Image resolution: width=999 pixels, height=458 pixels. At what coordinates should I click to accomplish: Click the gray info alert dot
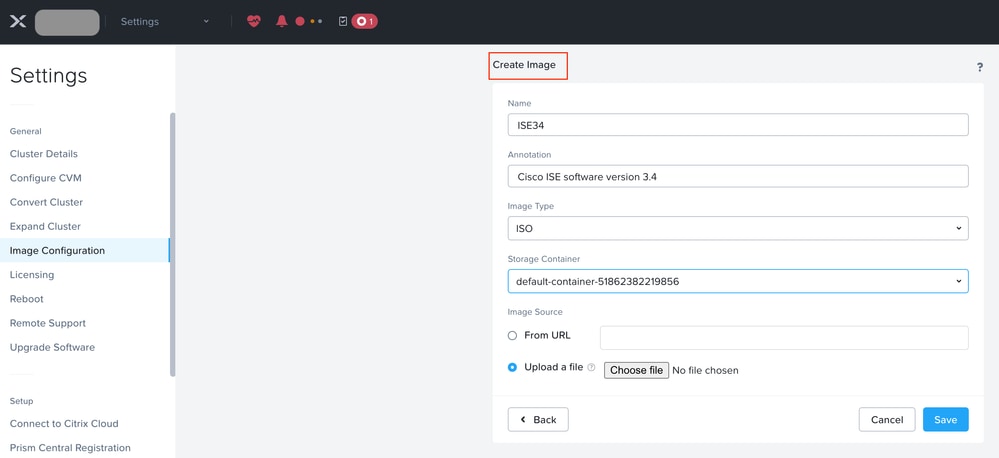tap(320, 22)
